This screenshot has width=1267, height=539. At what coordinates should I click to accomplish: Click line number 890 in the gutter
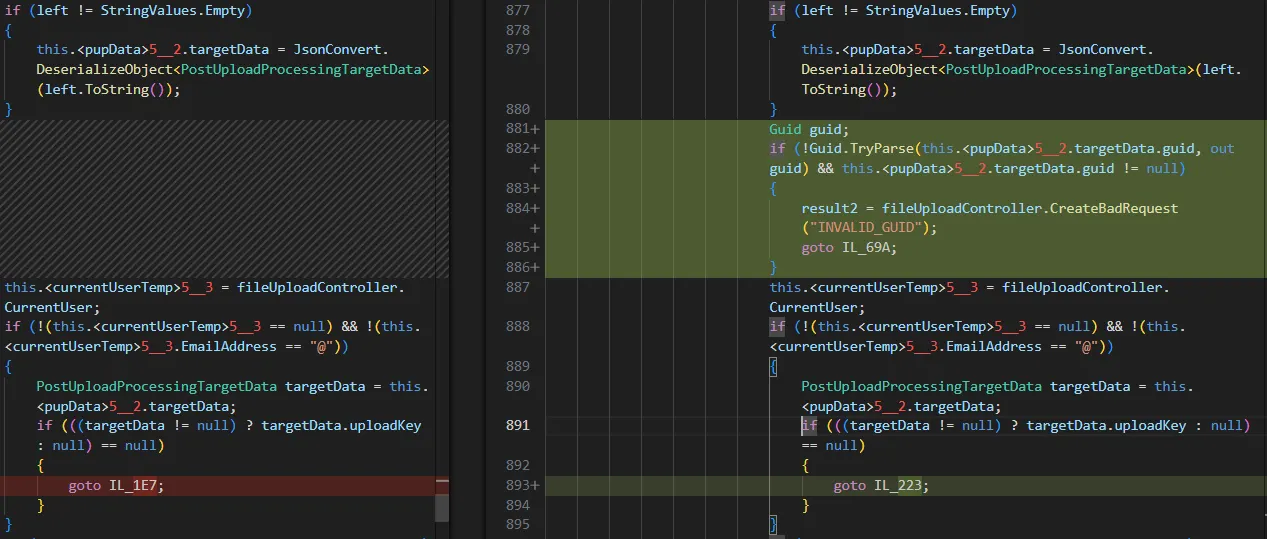coord(517,386)
